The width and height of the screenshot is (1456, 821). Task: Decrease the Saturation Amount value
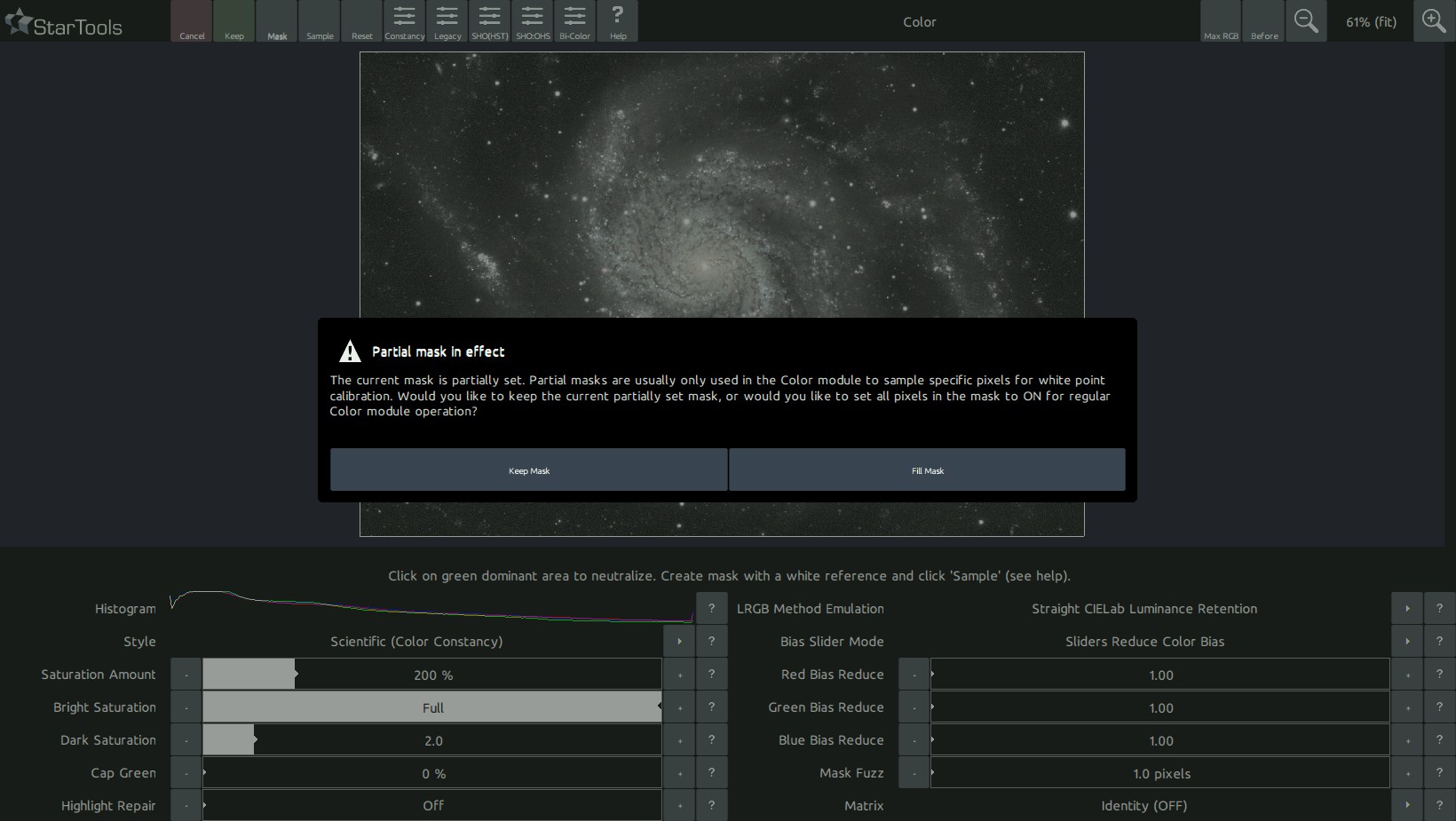[186, 674]
